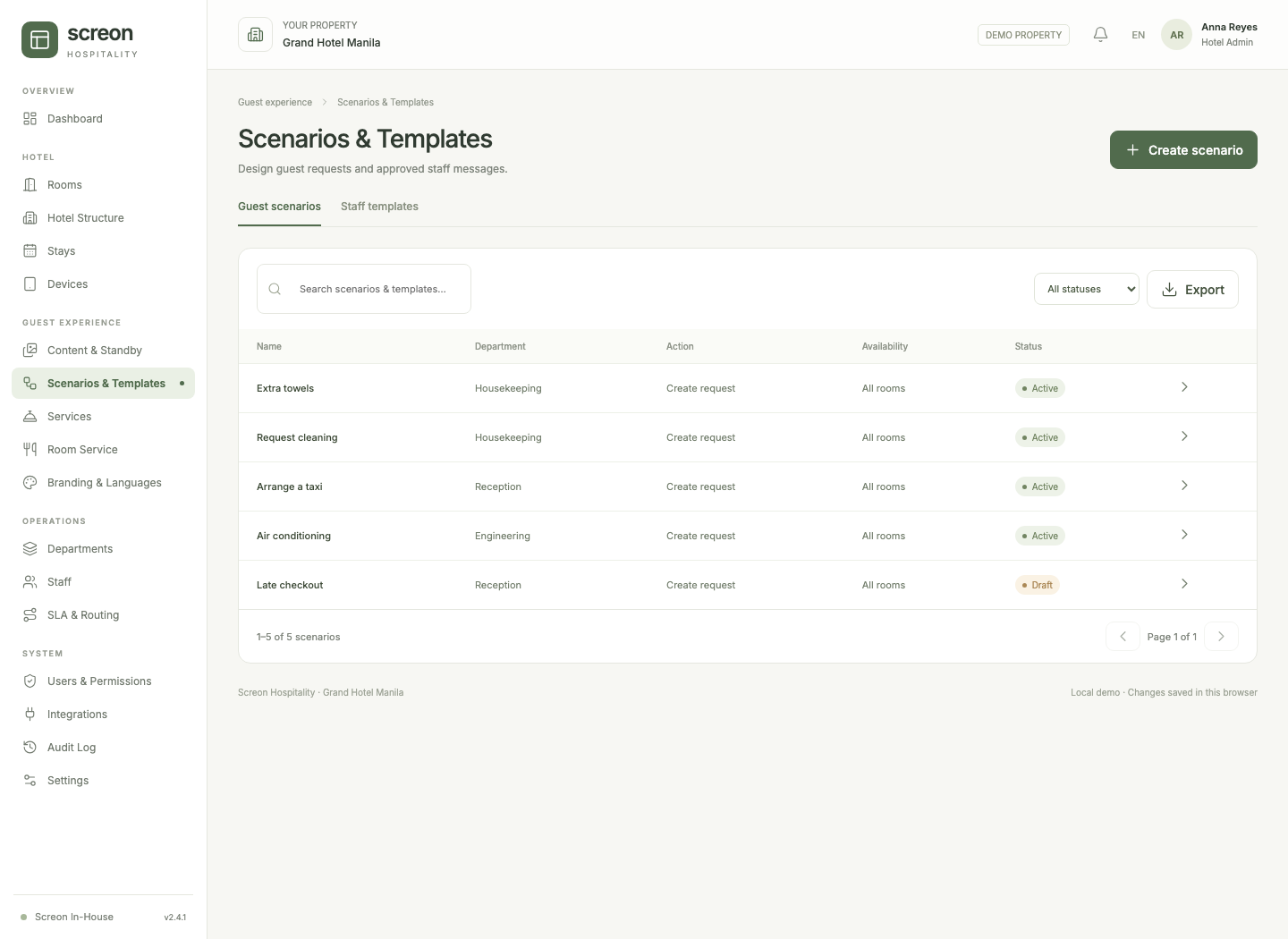Expand the Request cleaning row chevron

[x=1184, y=436]
